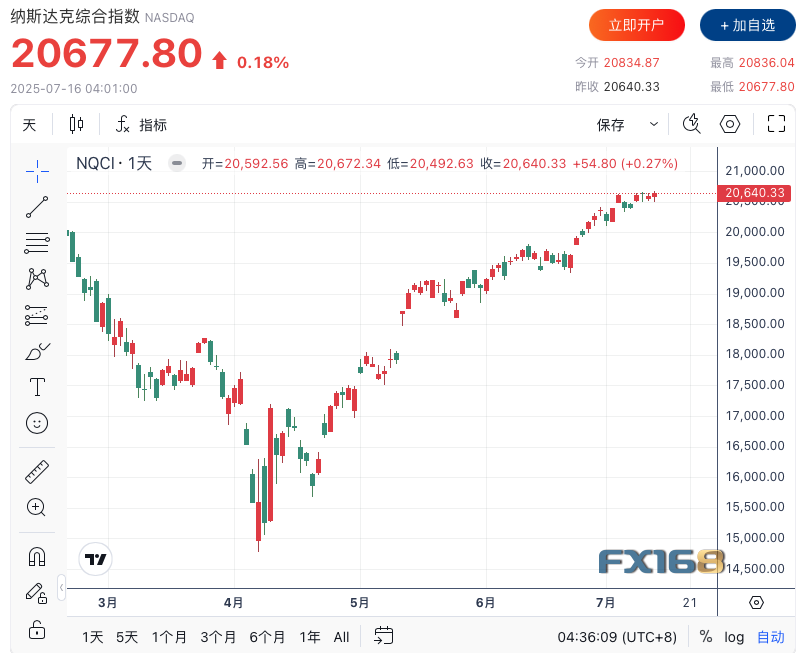The width and height of the screenshot is (800, 653).
Task: Open the emoji icons tool
Action: coord(37,423)
